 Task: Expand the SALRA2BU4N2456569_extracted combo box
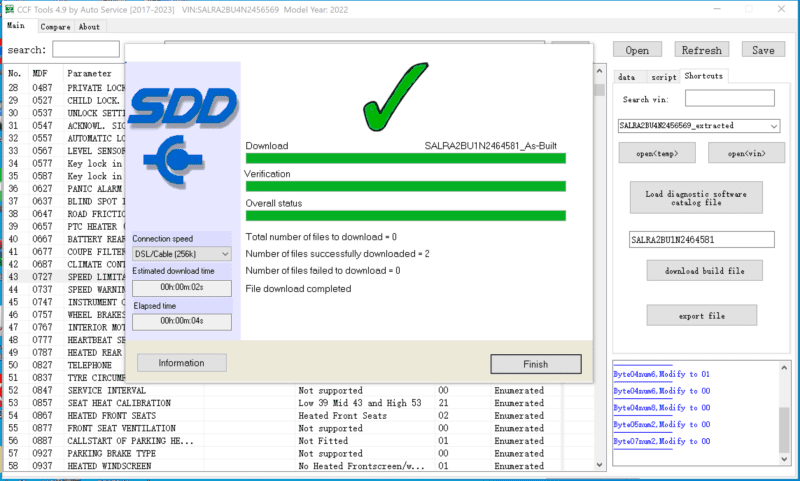[x=698, y=126]
